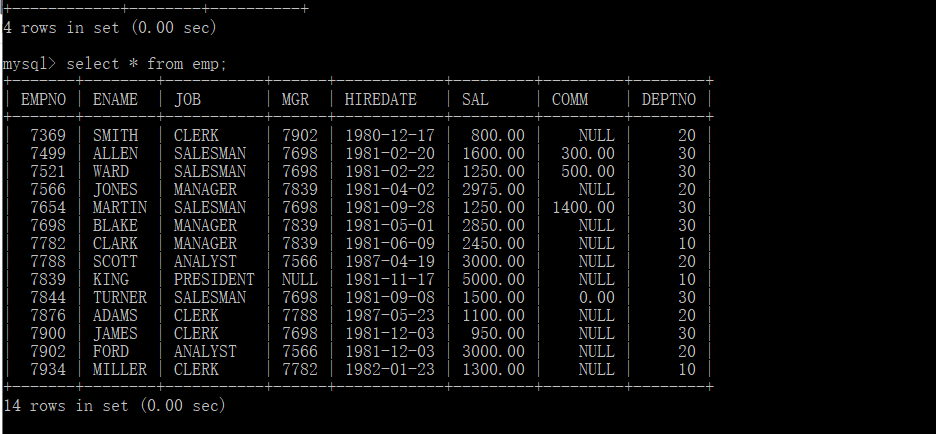Click the name MARTIN

tap(119, 207)
